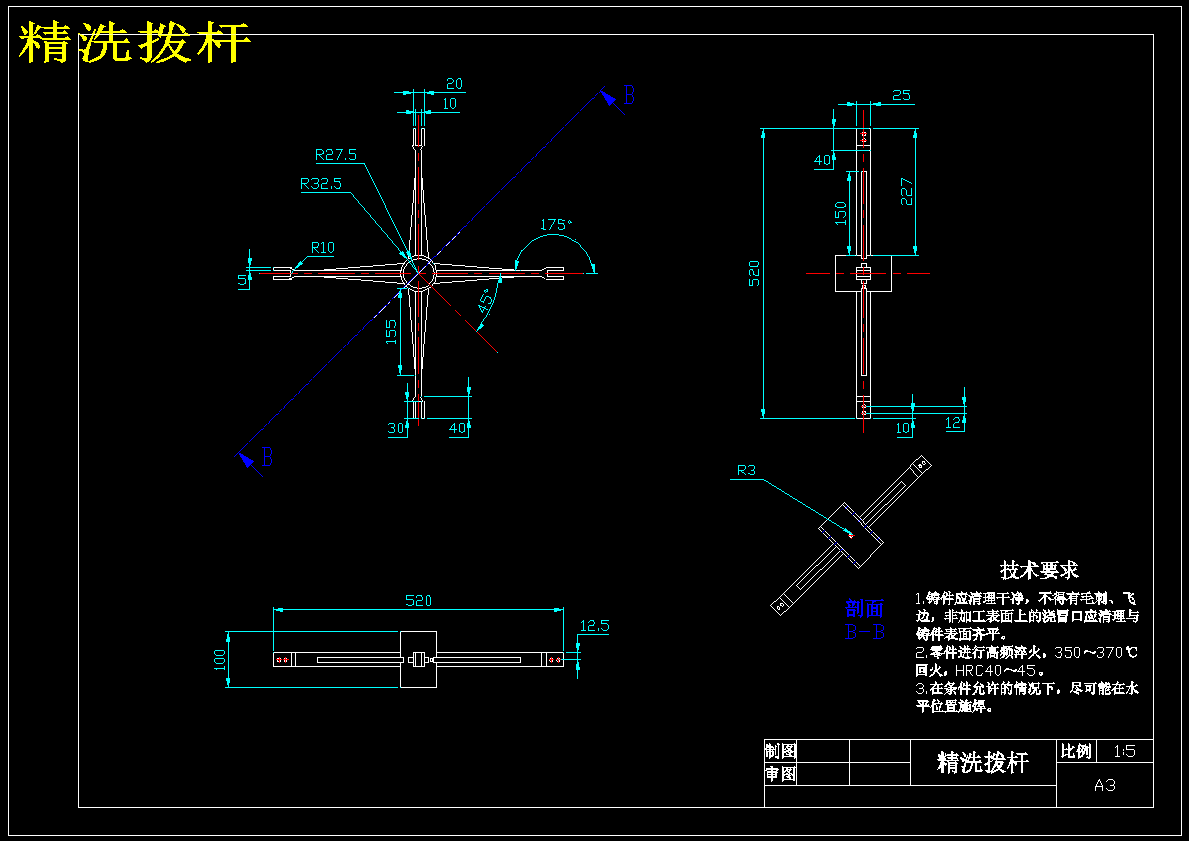Viewport: 1189px width, 841px height.
Task: Click the blue 剖面 B-B section label
Action: coord(865,620)
